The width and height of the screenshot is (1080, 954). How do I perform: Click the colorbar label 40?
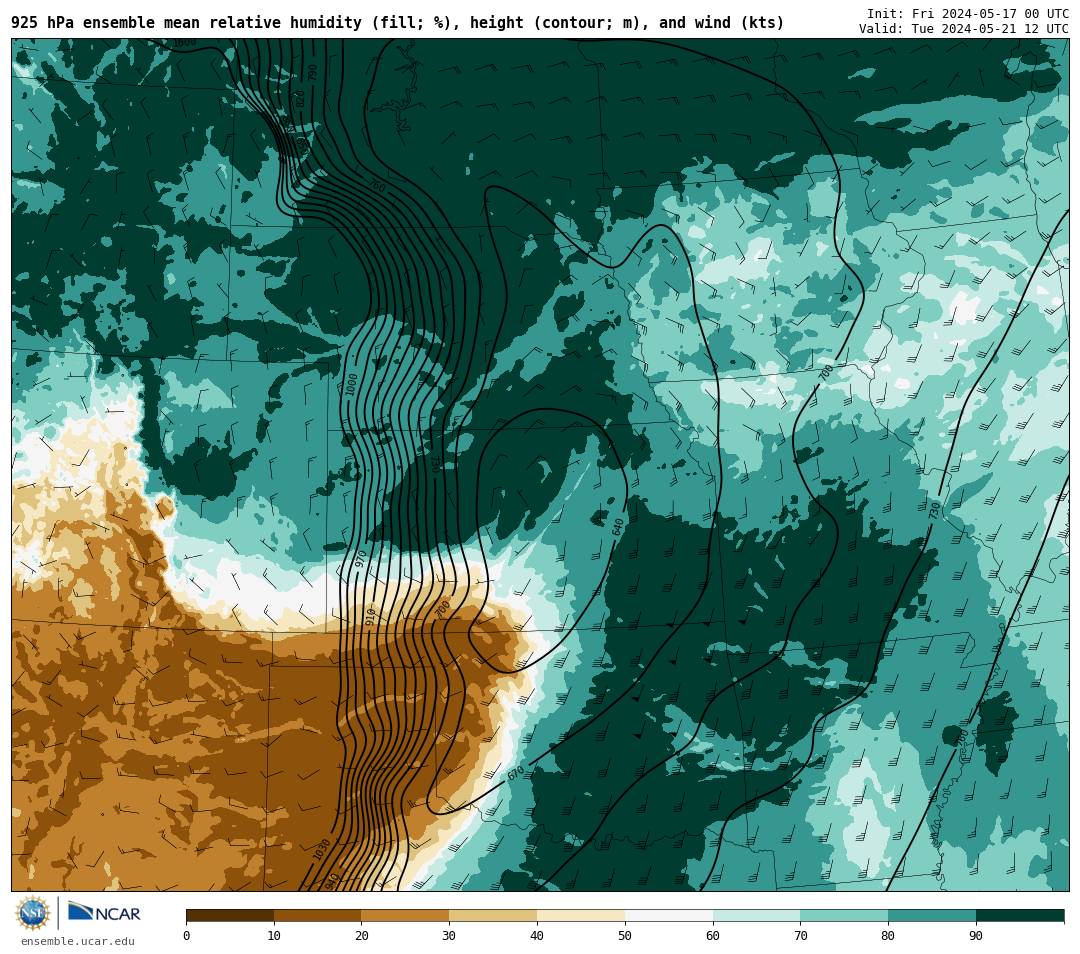537,935
